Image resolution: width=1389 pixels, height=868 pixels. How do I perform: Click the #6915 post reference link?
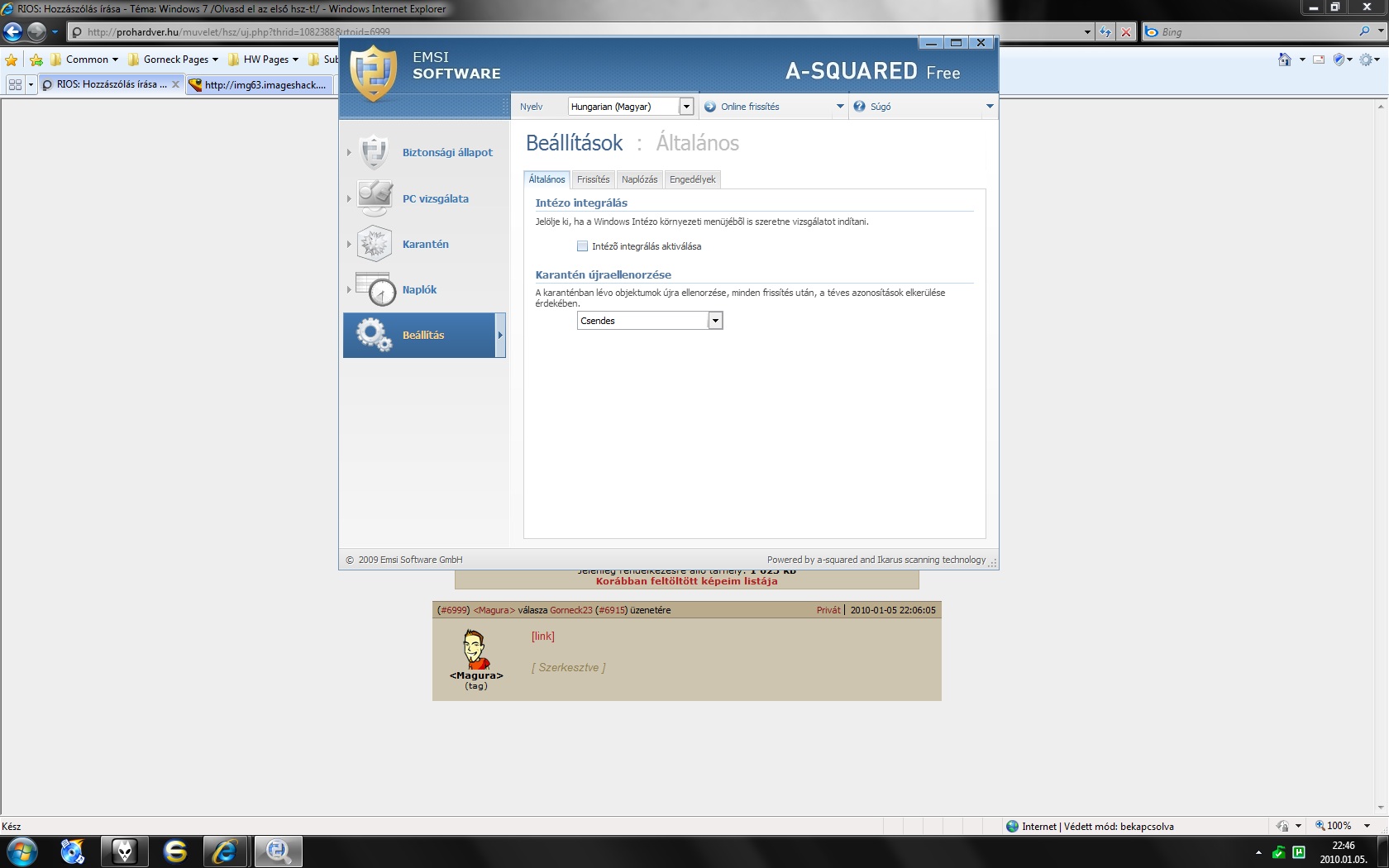pos(612,610)
